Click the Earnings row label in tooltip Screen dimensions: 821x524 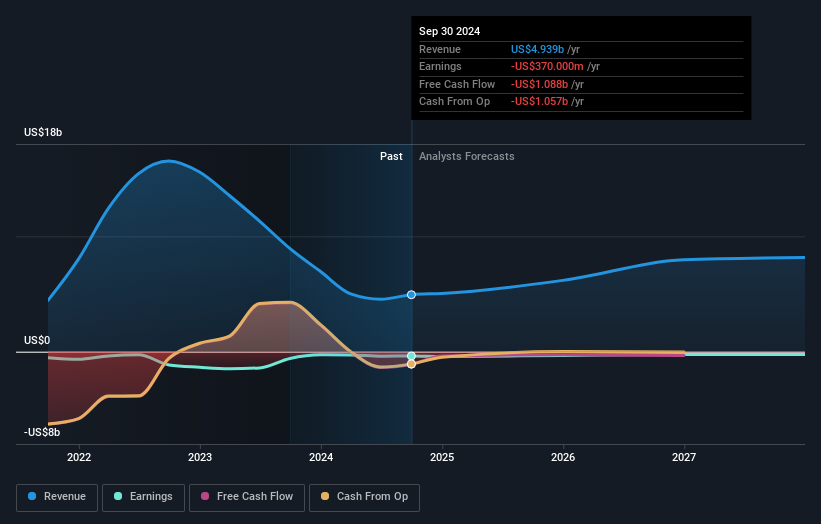pos(440,66)
